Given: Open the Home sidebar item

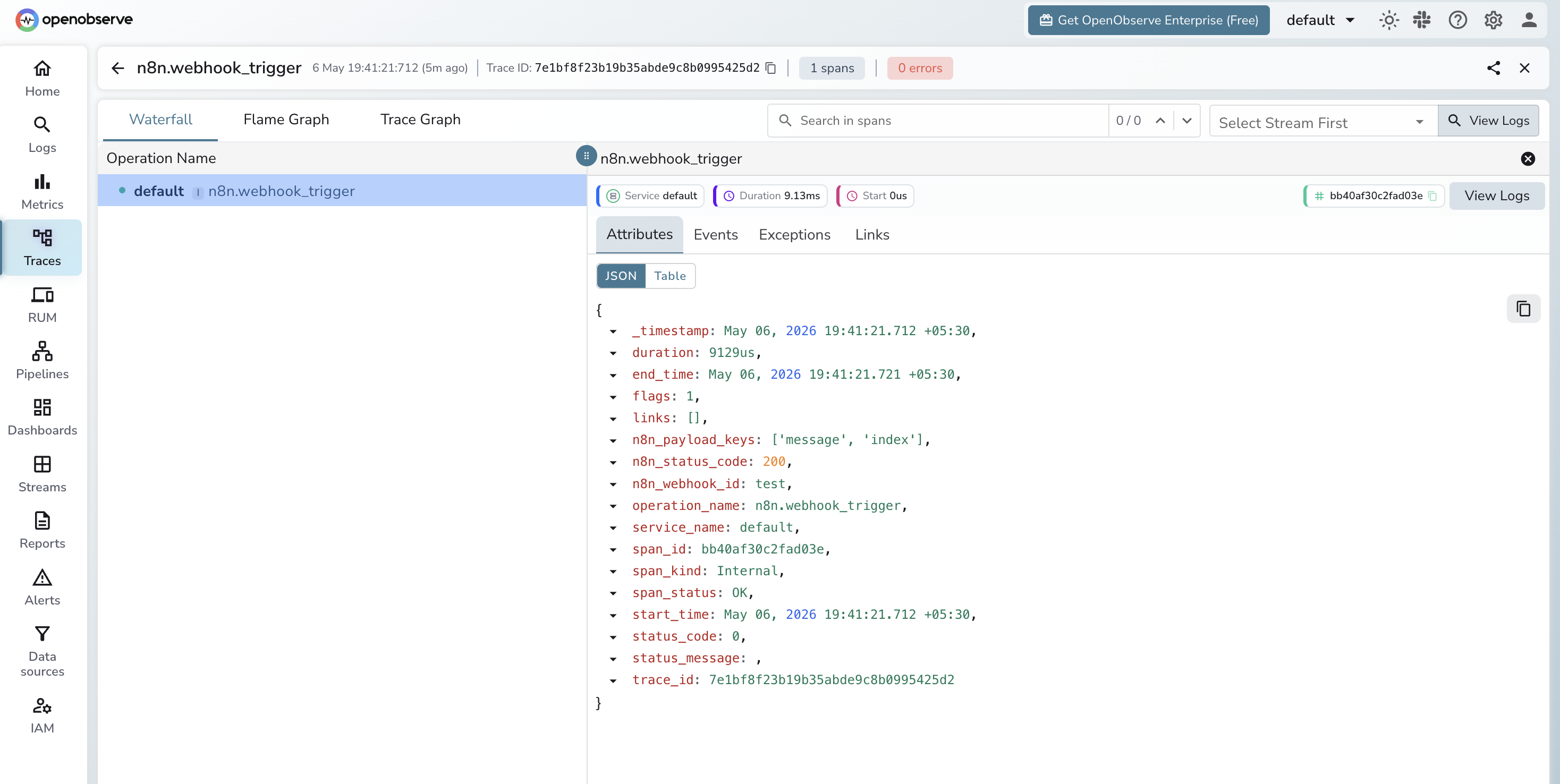Looking at the screenshot, I should [x=43, y=79].
